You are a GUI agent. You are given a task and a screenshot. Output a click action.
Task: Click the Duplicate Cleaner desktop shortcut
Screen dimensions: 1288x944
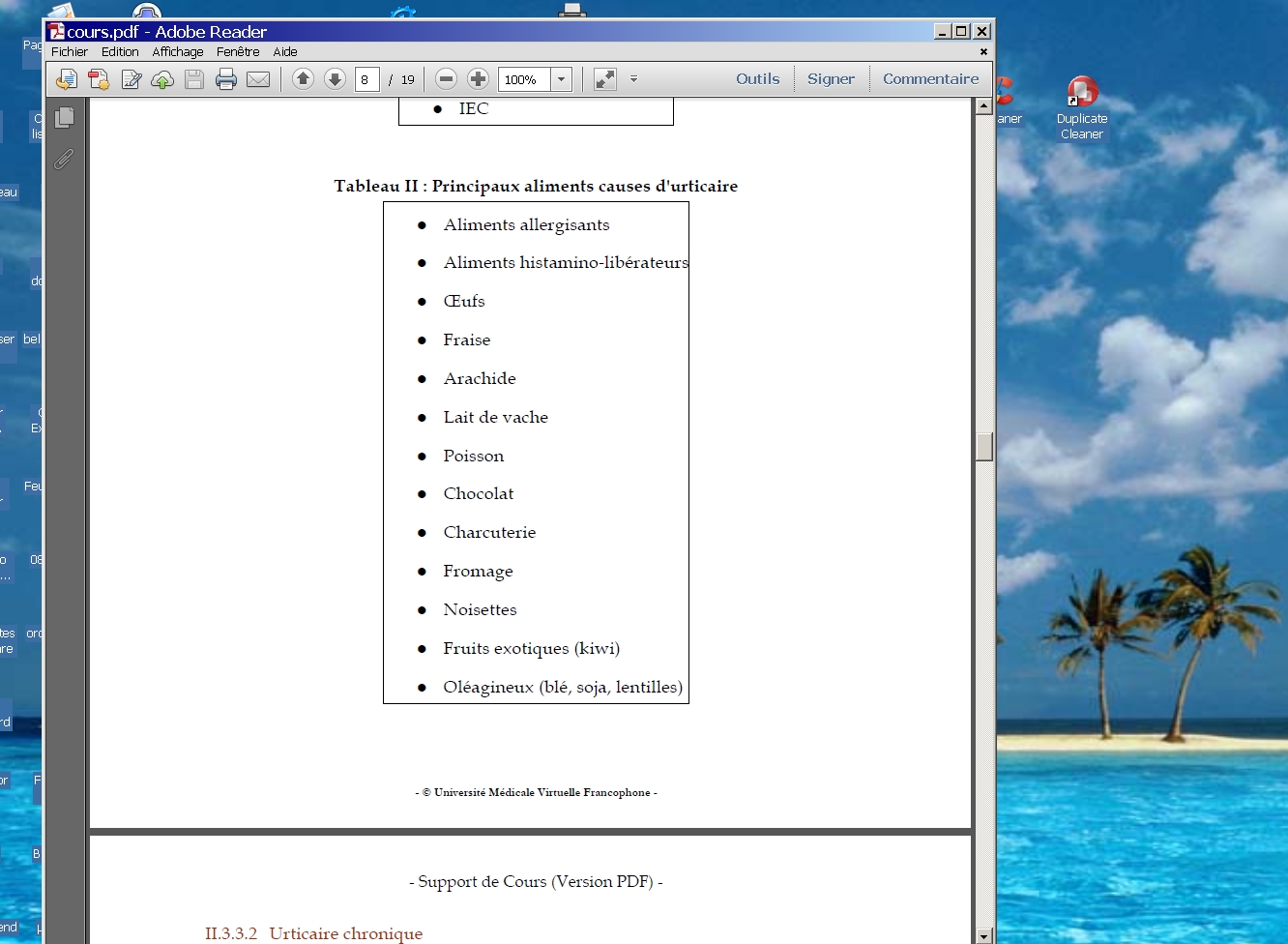coord(1082,108)
